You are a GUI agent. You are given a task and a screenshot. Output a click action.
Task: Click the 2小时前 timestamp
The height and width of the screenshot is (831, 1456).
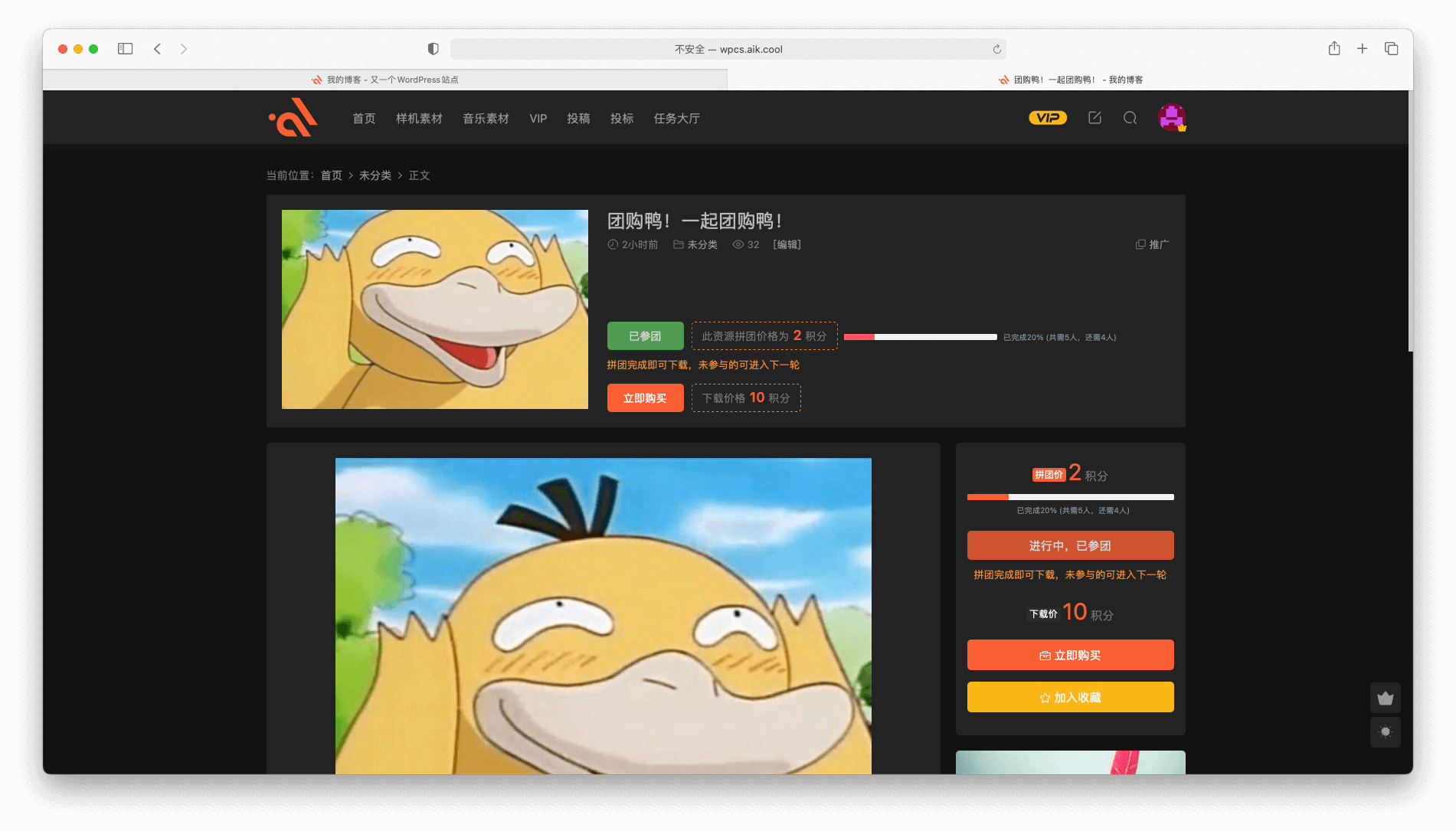633,244
